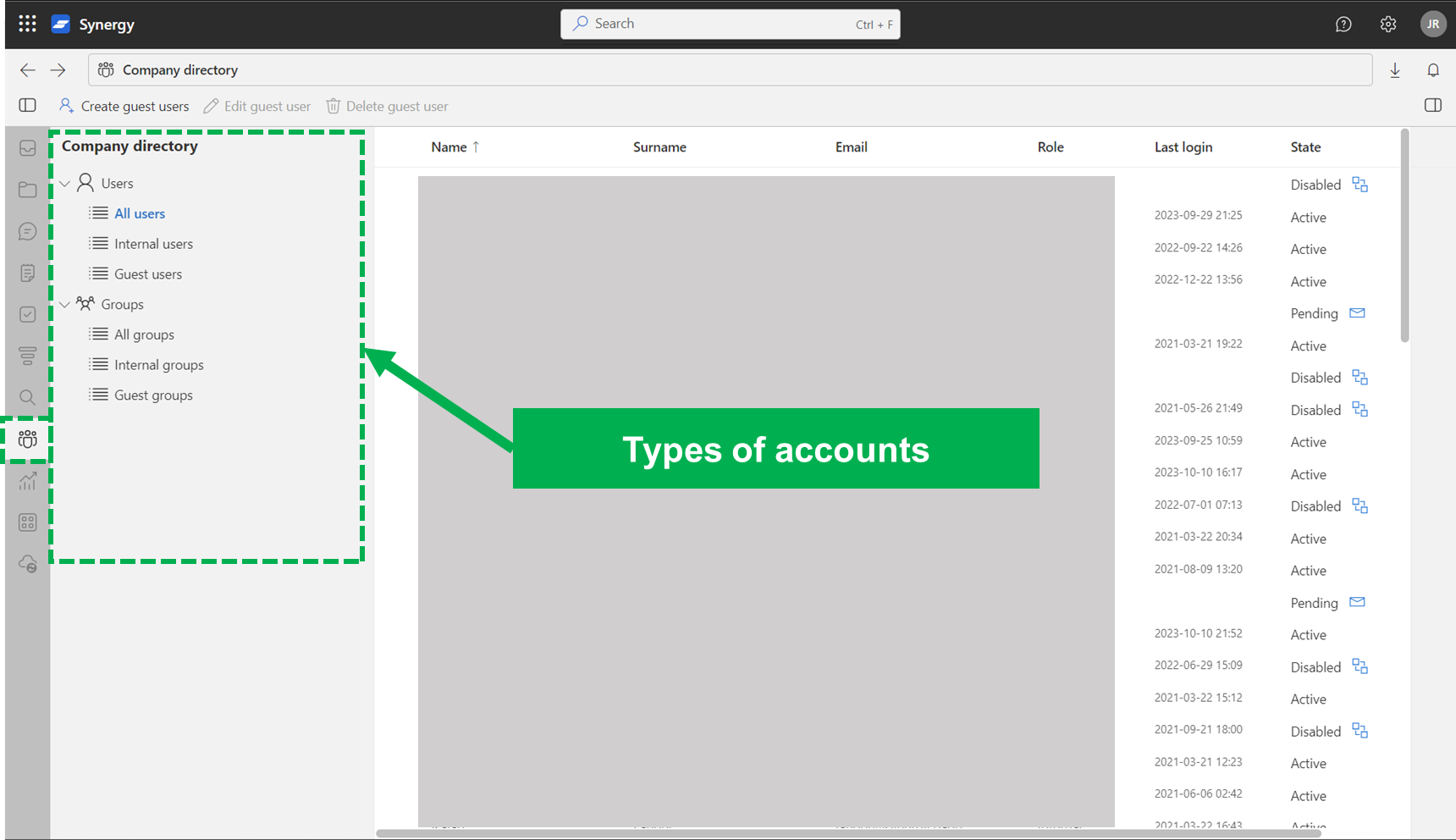Screen dimensions: 1456x840
Task: Select All users in the tree
Action: 140,213
